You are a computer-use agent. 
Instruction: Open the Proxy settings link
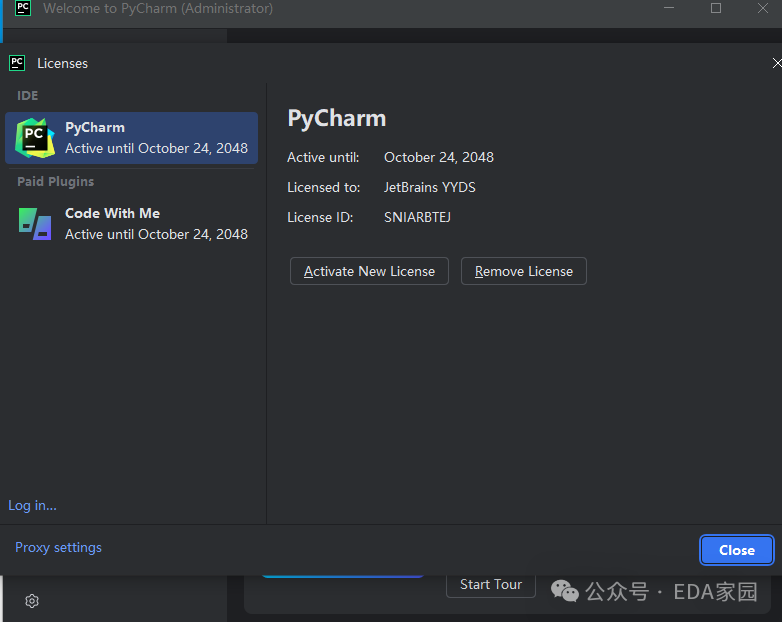[x=58, y=547]
